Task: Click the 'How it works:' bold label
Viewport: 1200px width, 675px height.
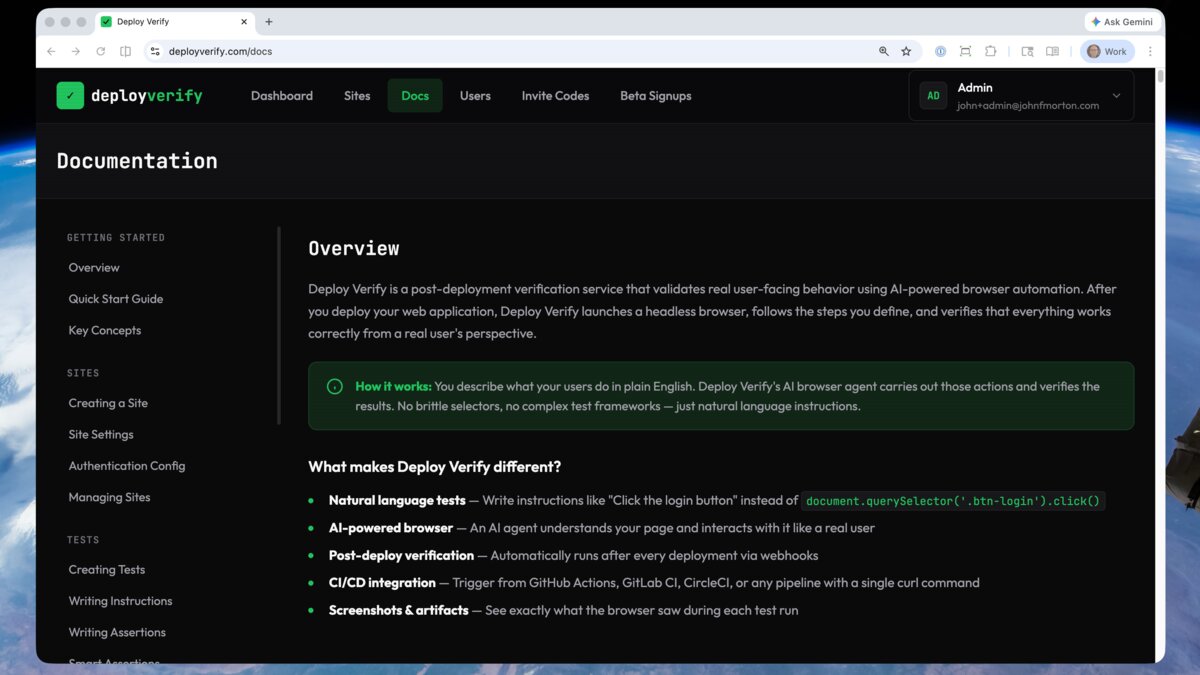Action: pos(394,387)
